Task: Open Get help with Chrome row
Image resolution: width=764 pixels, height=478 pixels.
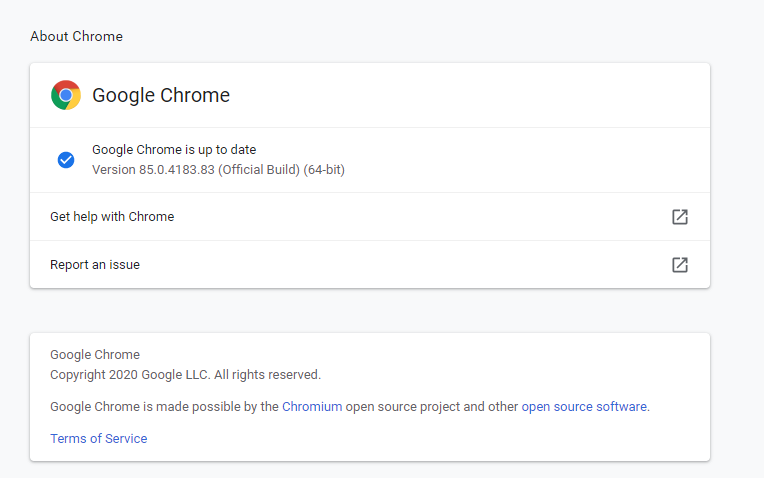Action: [370, 216]
